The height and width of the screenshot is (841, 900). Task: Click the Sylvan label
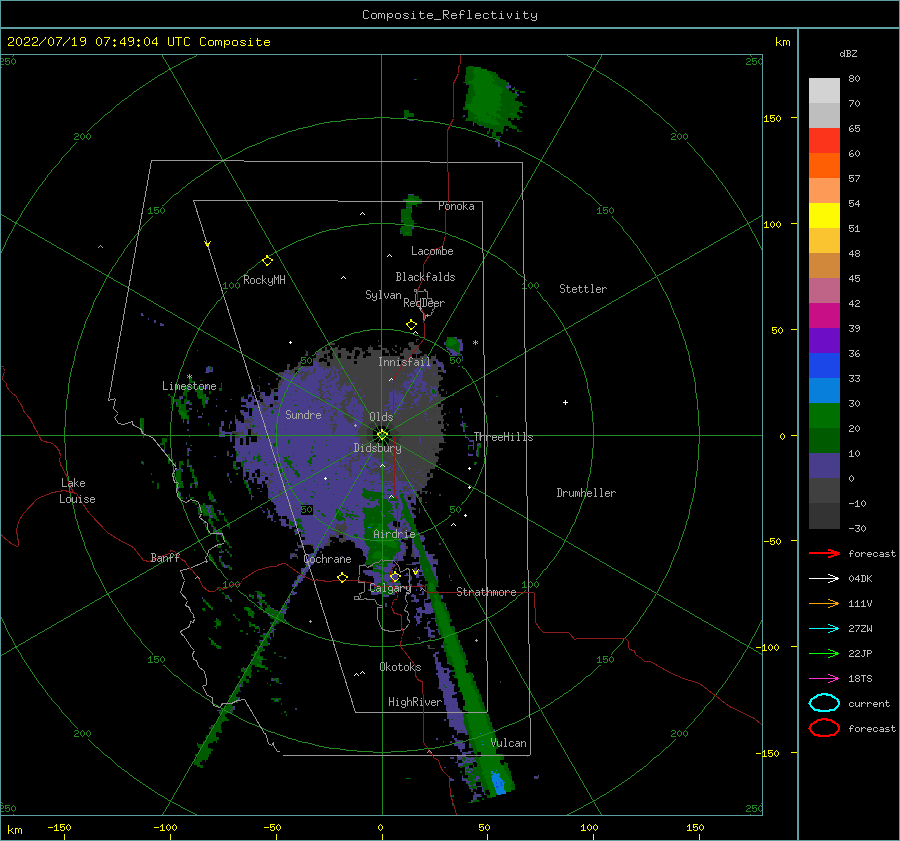(x=383, y=295)
